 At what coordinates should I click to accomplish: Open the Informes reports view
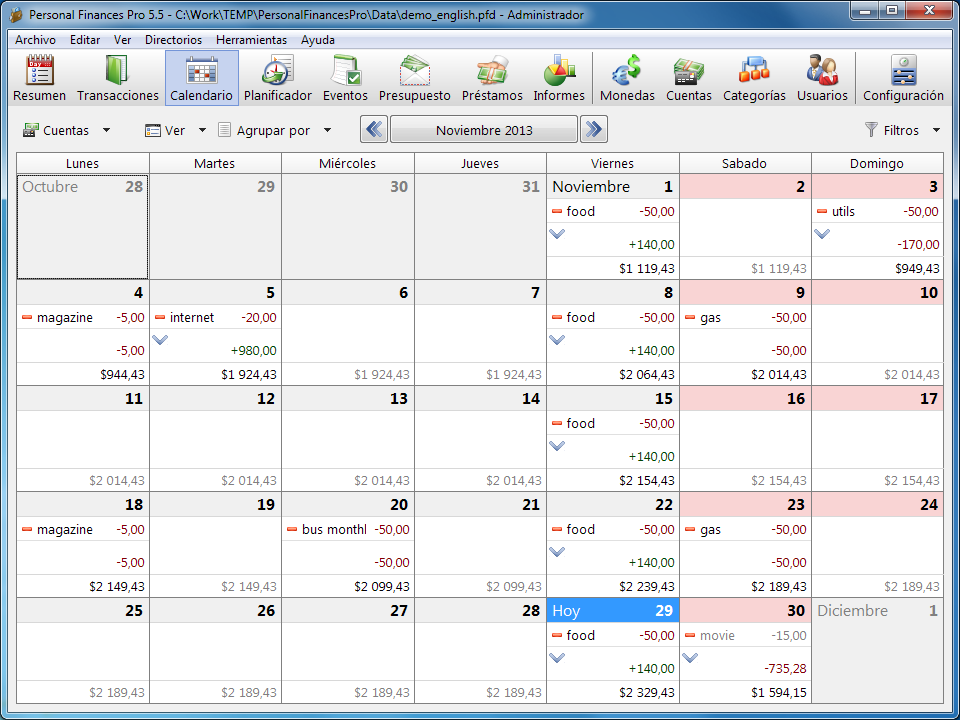tap(559, 78)
